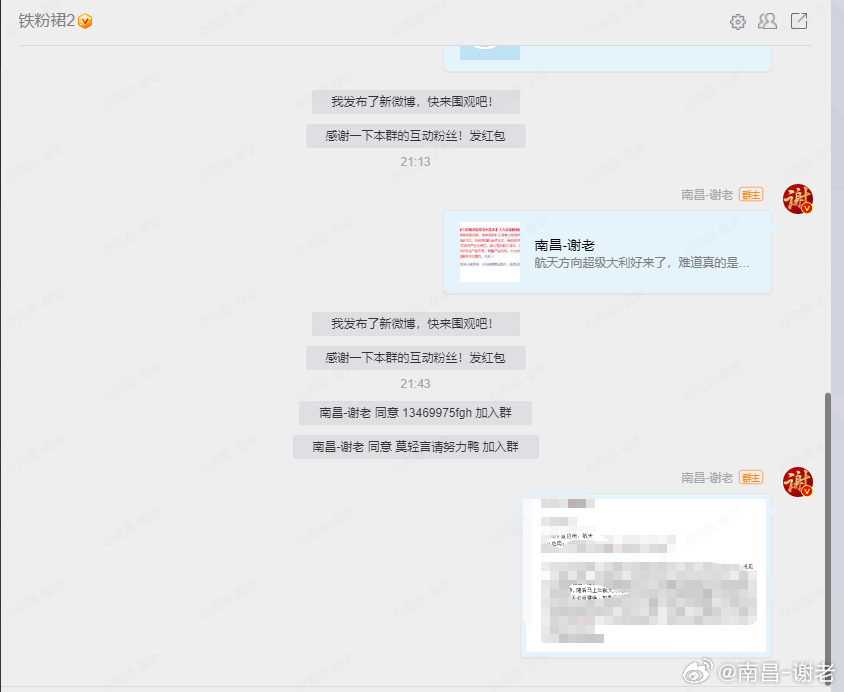Click the orange V verification badge
This screenshot has width=844, height=692.
(x=86, y=19)
